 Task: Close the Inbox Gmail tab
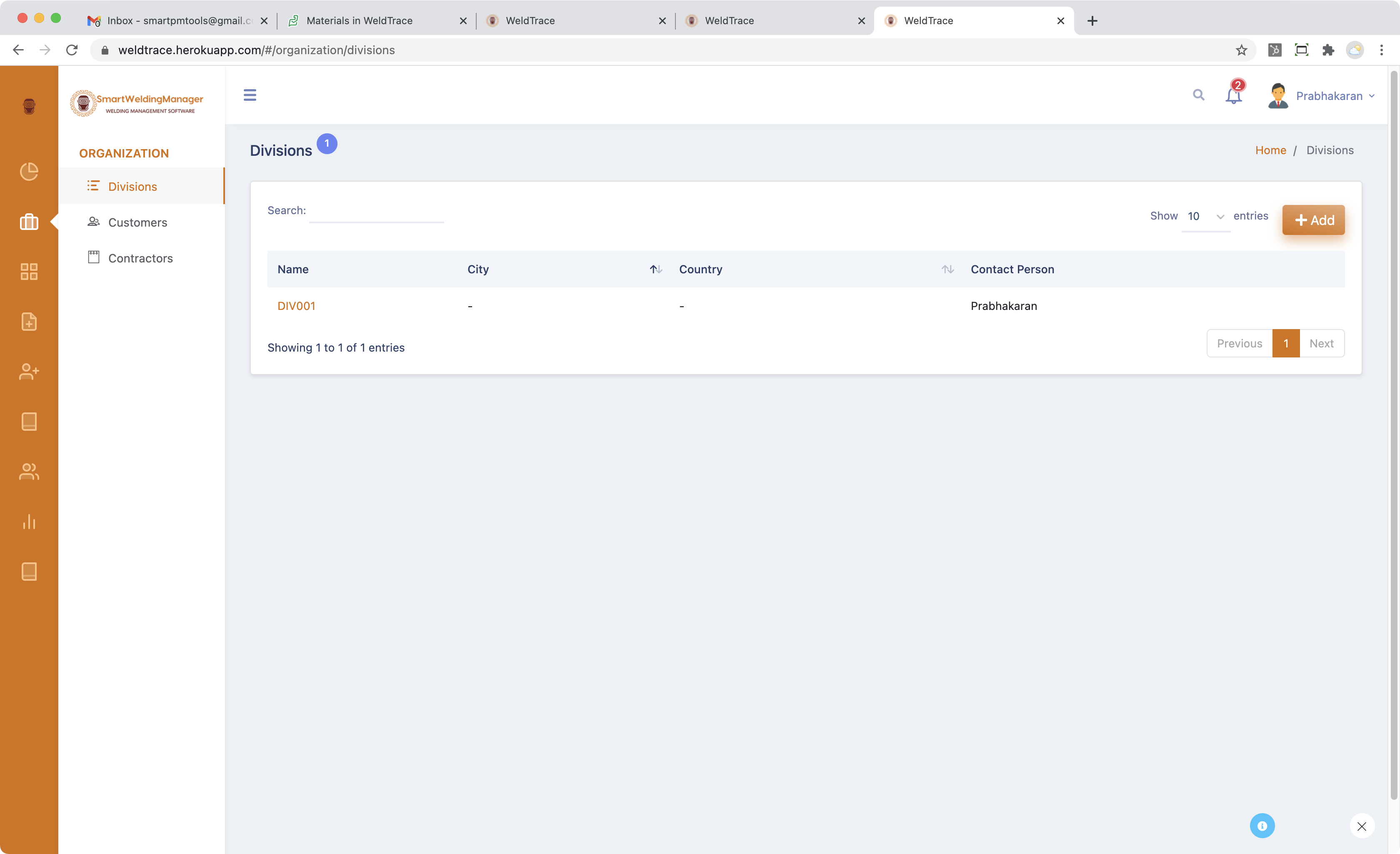click(264, 21)
